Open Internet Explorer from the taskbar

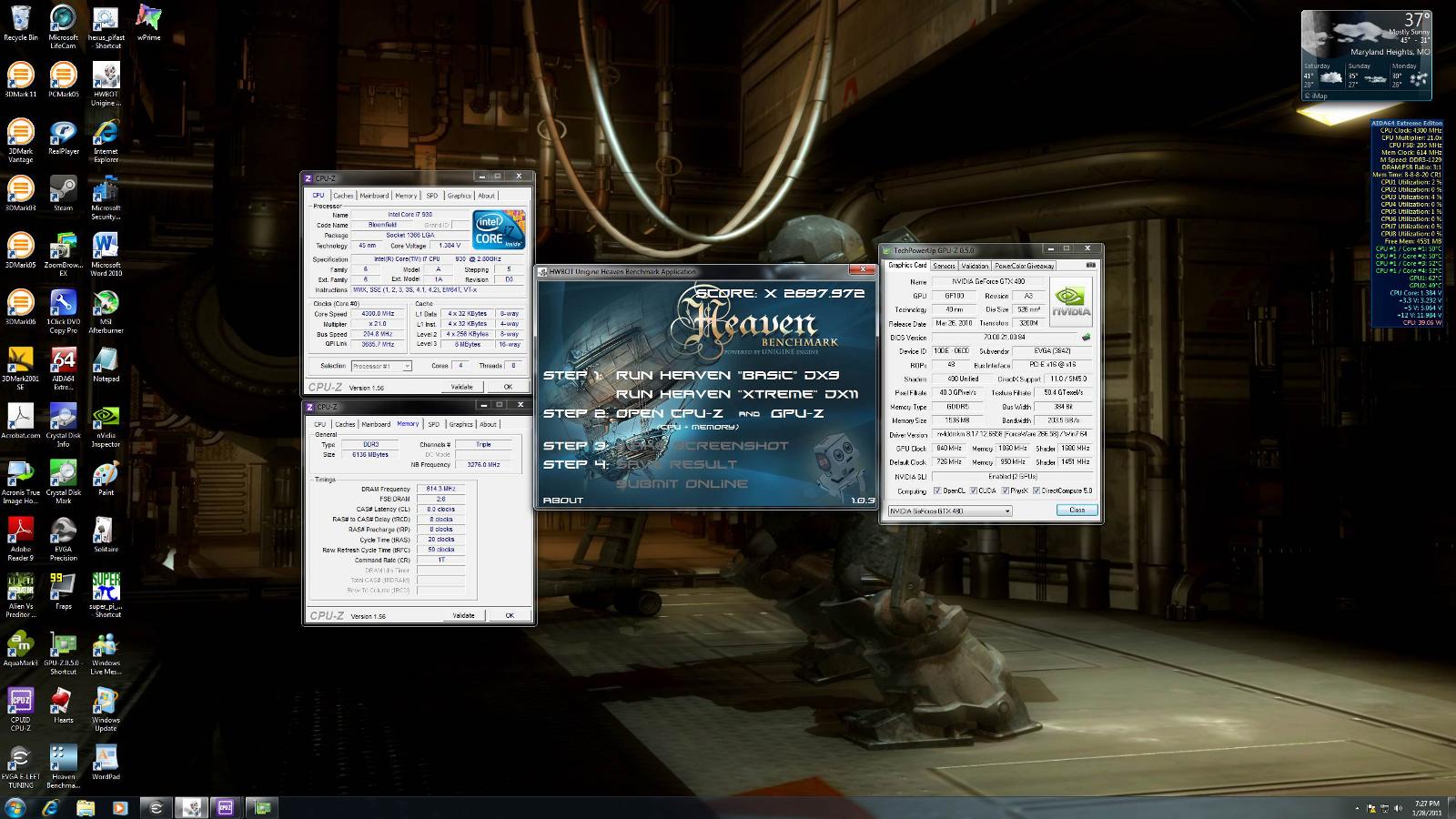[x=51, y=807]
